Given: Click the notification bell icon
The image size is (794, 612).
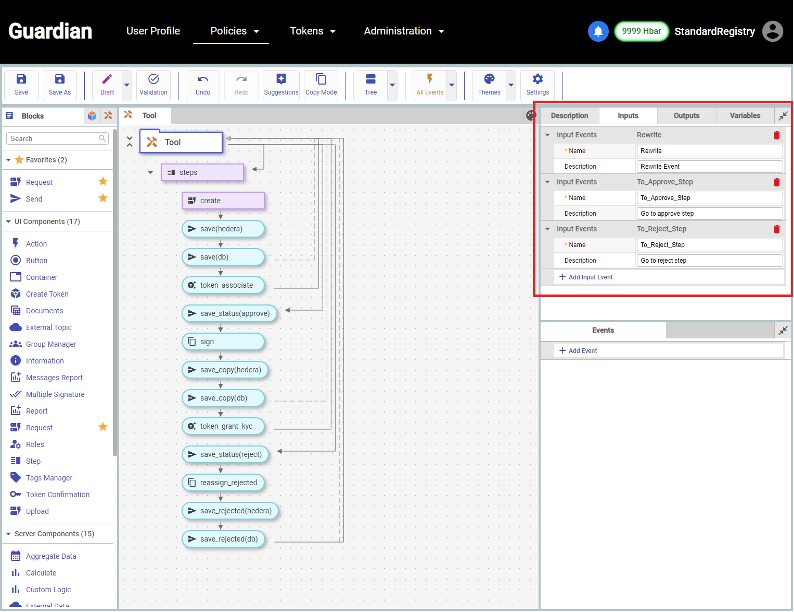Looking at the screenshot, I should [x=598, y=31].
